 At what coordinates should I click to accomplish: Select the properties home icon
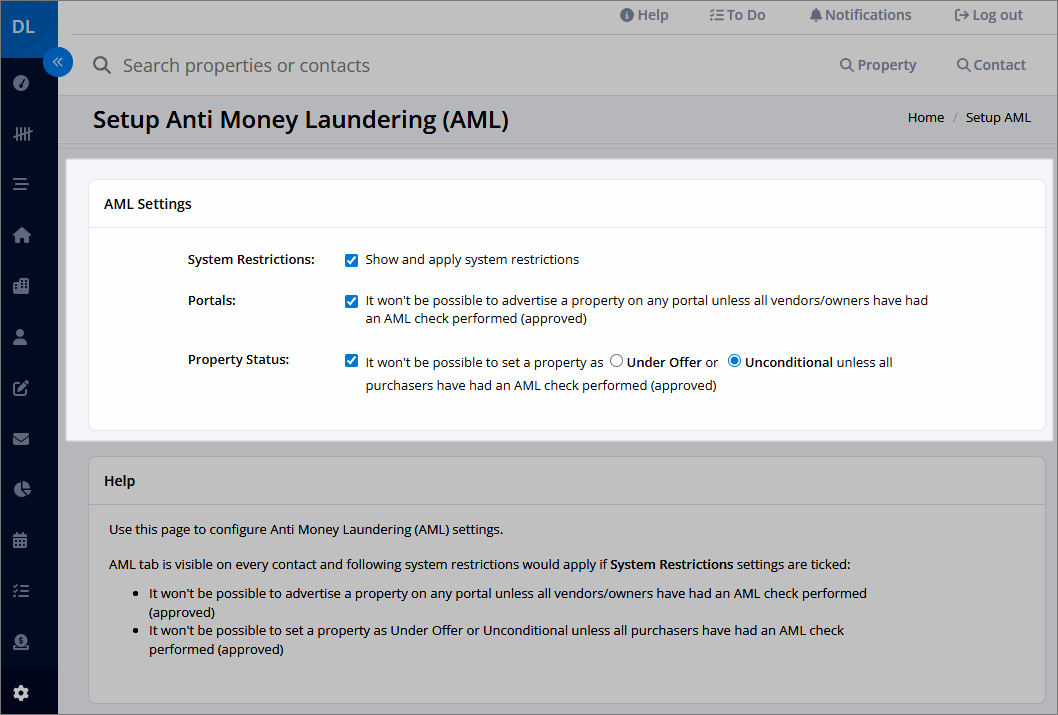pos(20,235)
